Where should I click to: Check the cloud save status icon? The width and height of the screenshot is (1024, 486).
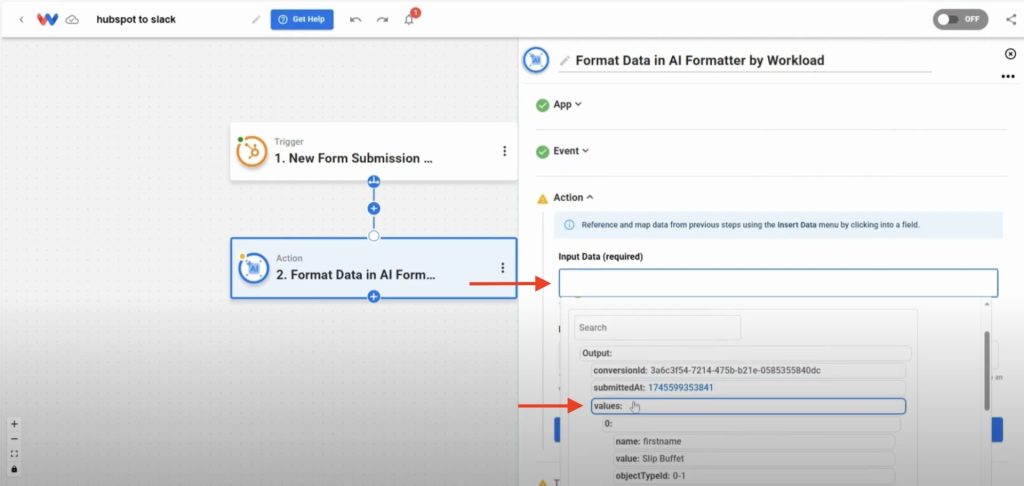click(72, 20)
